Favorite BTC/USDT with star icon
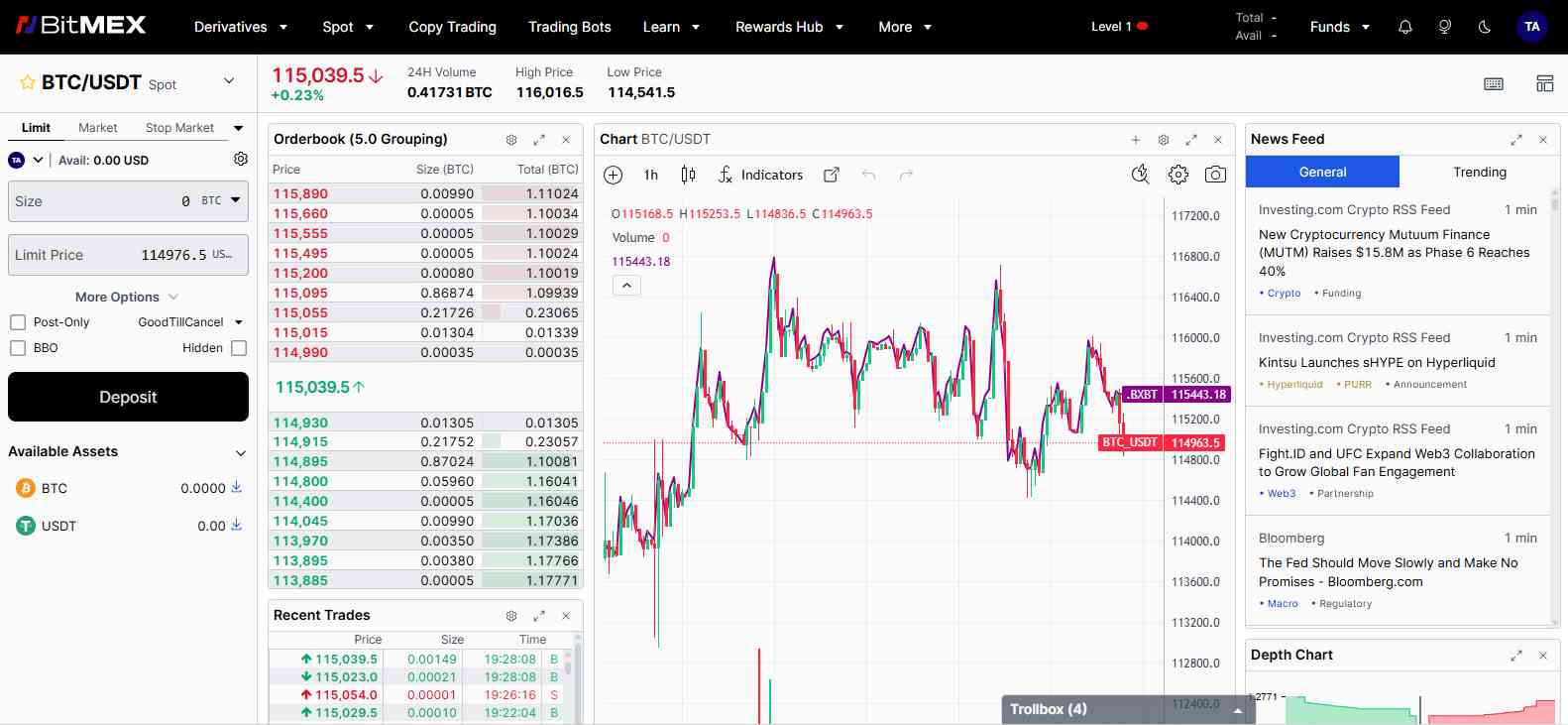The width and height of the screenshot is (1568, 725). coord(28,82)
